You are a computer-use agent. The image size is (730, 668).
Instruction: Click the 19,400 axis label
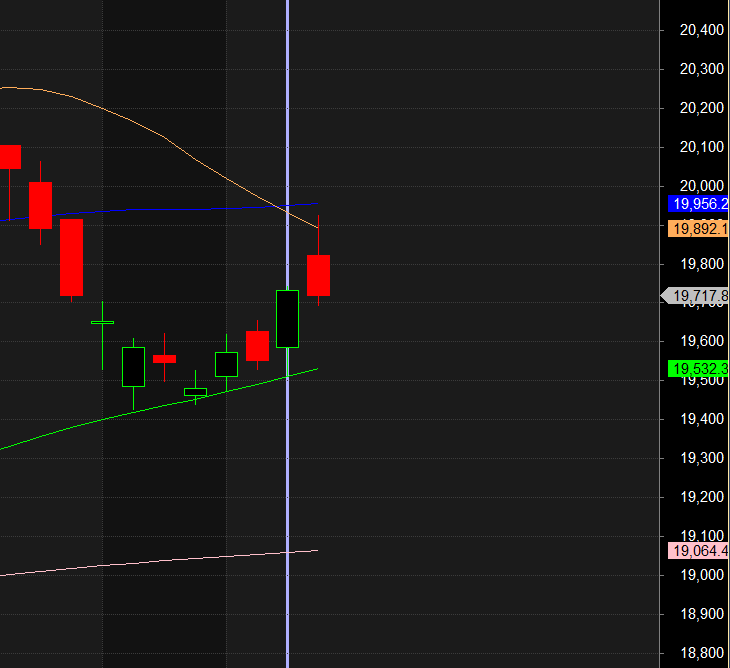coord(702,419)
